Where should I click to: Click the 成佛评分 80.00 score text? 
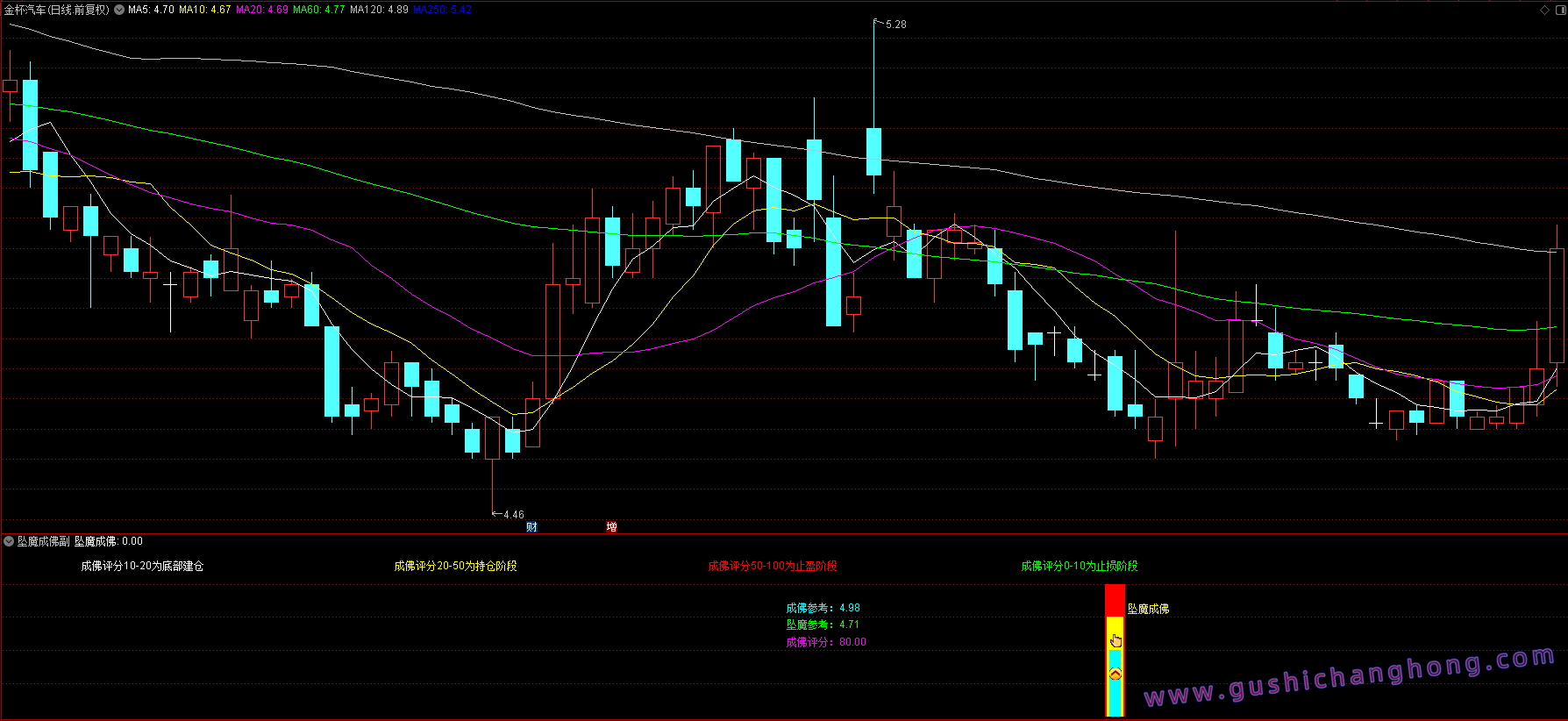[826, 642]
